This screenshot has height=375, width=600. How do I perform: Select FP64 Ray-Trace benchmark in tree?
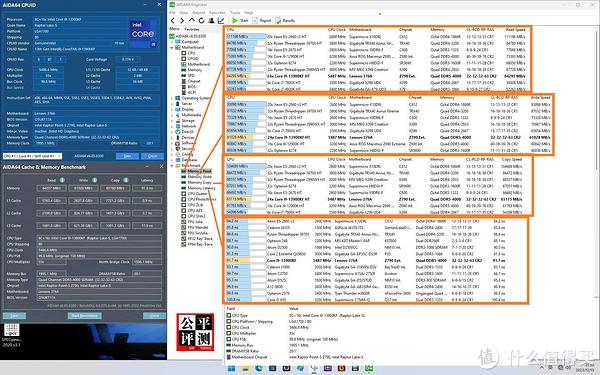click(197, 244)
